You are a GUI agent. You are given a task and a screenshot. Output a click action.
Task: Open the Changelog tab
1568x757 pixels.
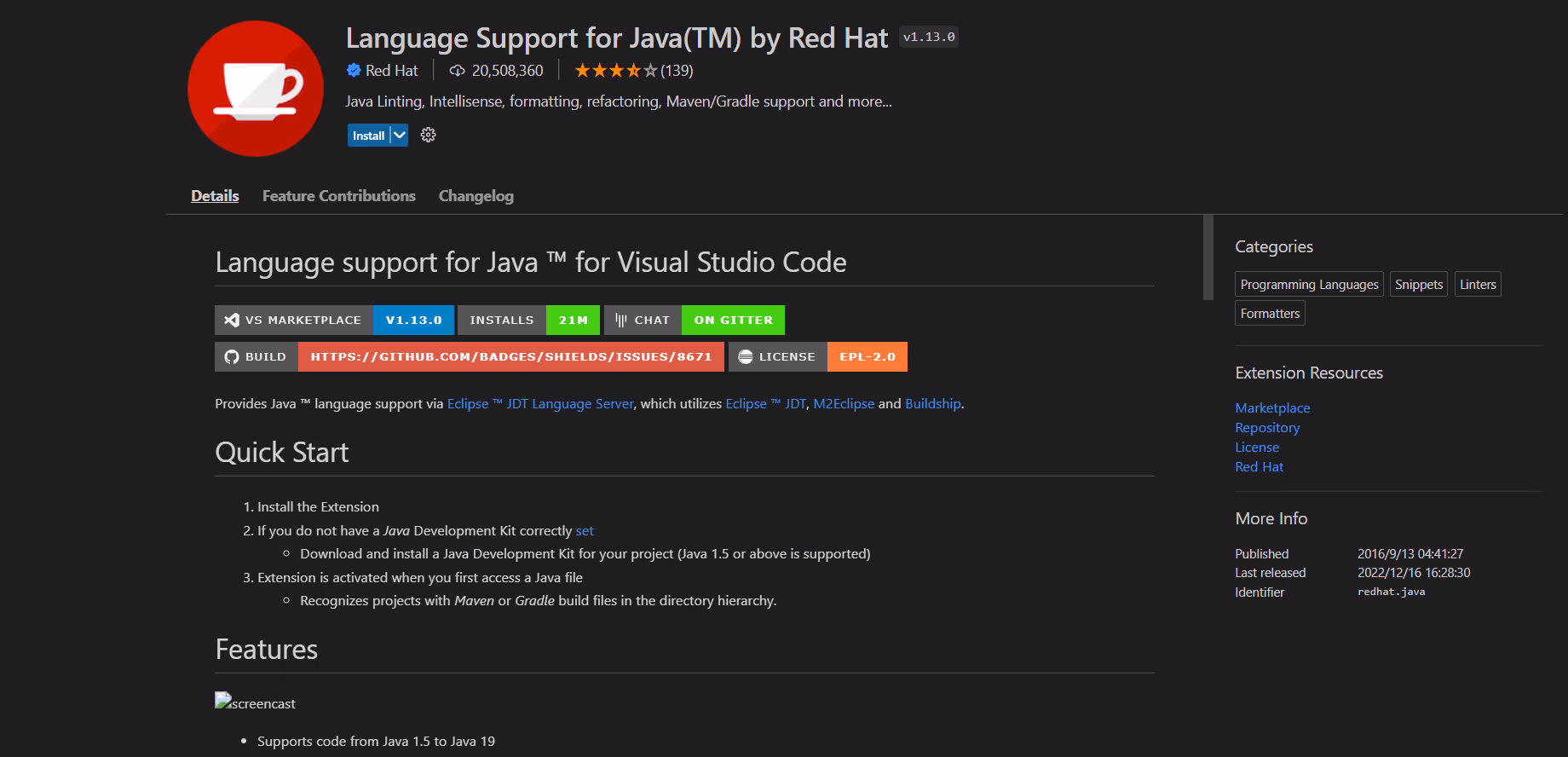[476, 196]
